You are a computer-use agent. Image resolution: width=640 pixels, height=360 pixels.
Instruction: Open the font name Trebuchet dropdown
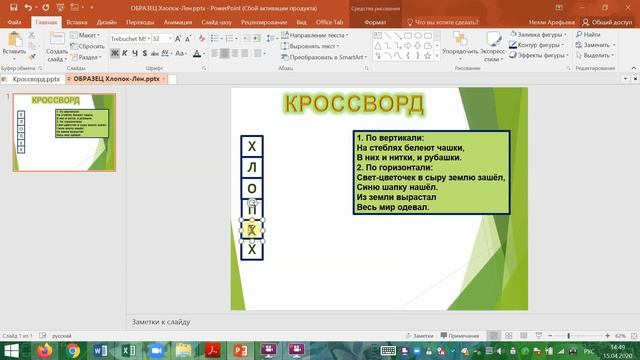(149, 39)
